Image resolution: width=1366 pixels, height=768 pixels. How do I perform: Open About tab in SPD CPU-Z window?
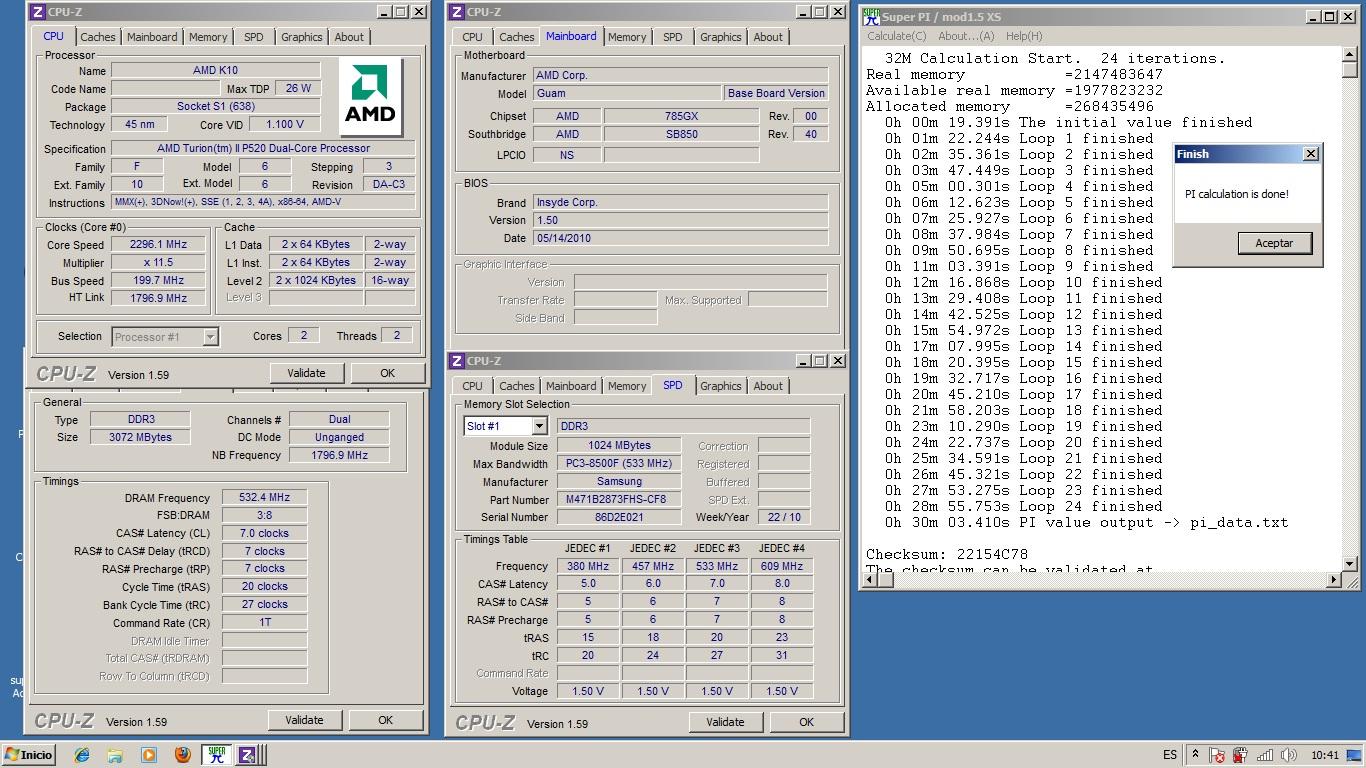click(x=768, y=386)
